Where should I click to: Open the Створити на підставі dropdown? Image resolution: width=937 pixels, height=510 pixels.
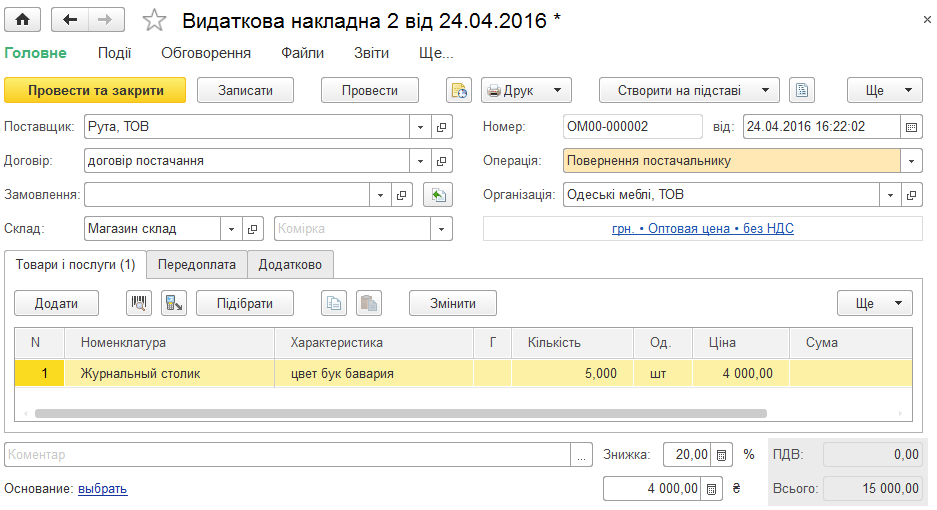(x=689, y=90)
